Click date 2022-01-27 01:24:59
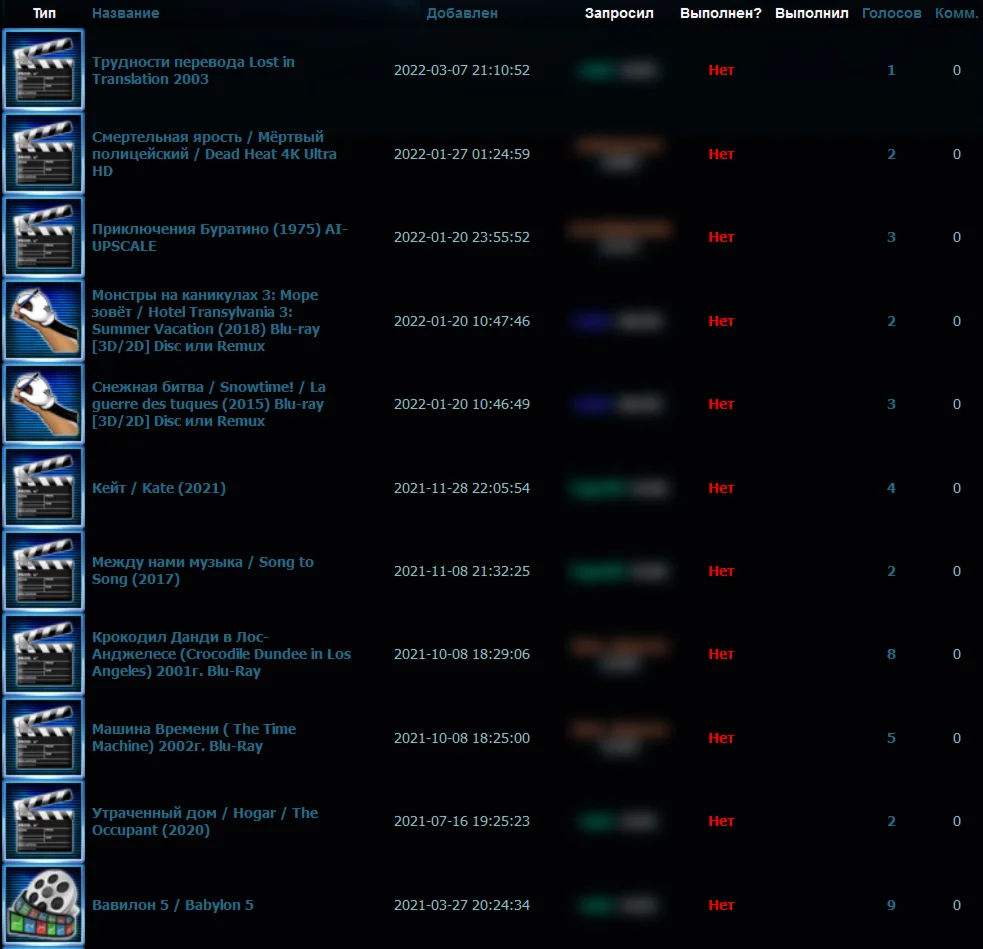983x949 pixels. 461,154
